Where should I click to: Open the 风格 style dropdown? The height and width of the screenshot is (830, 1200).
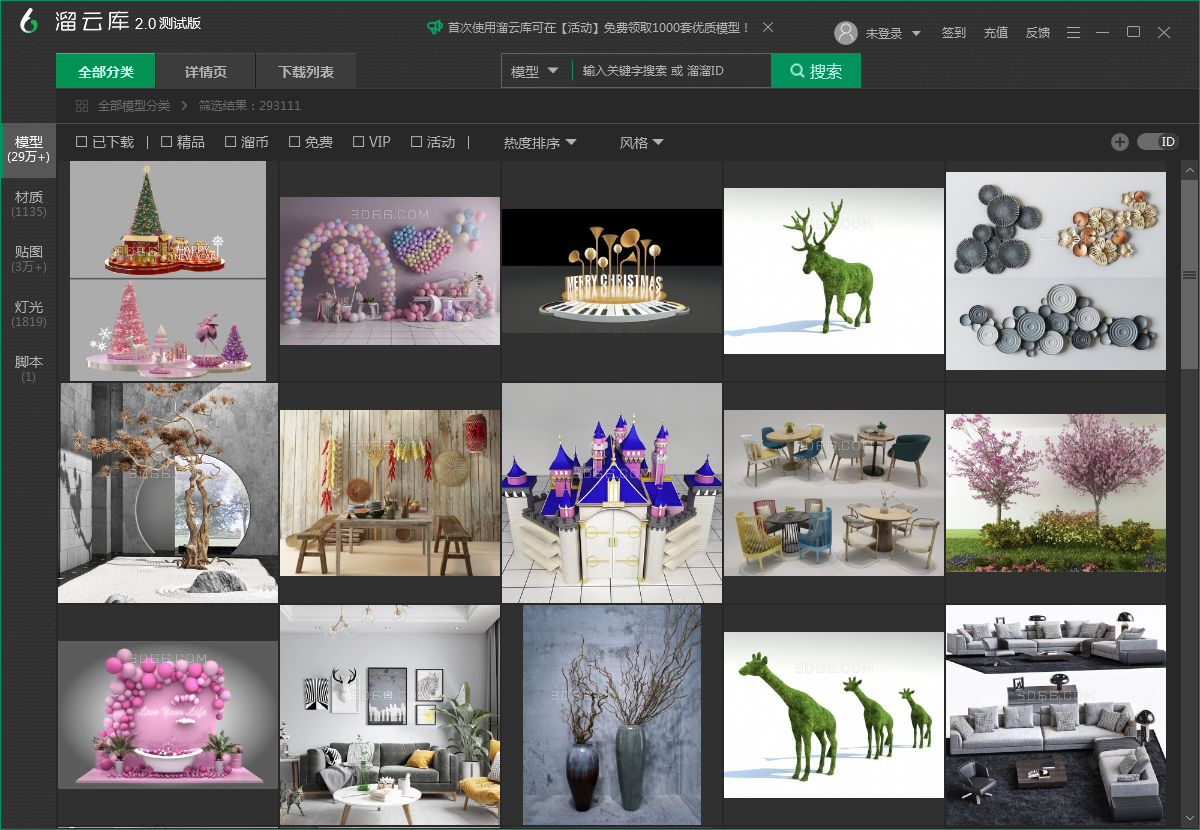point(642,143)
